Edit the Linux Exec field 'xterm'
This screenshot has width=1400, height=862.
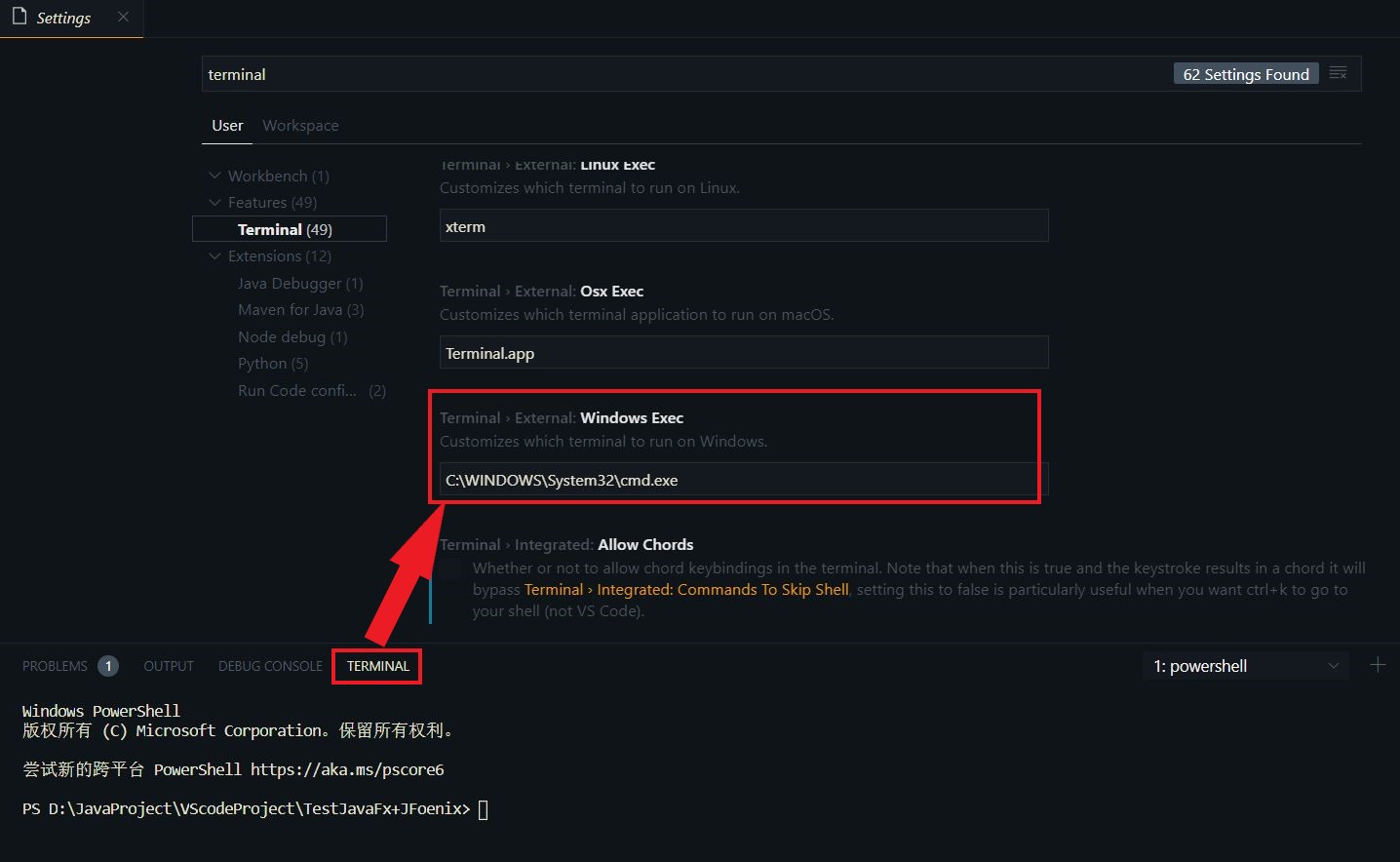pos(744,226)
